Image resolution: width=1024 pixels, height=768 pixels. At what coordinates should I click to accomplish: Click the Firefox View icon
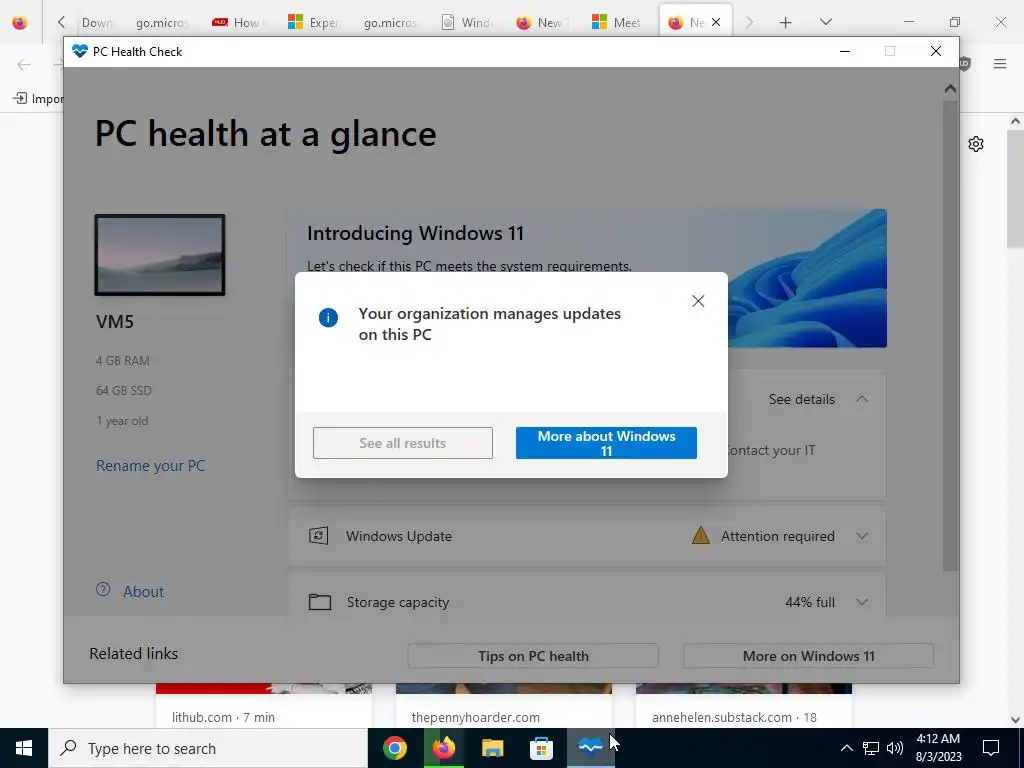pos(20,23)
